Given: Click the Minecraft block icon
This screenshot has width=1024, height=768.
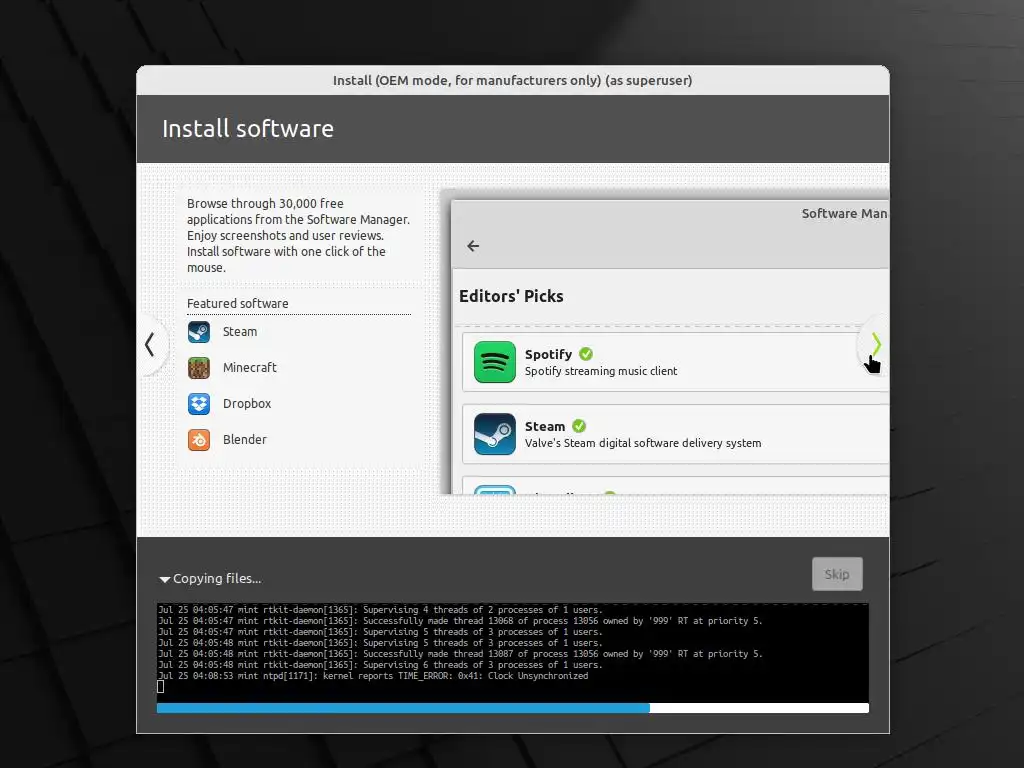Looking at the screenshot, I should tap(199, 368).
